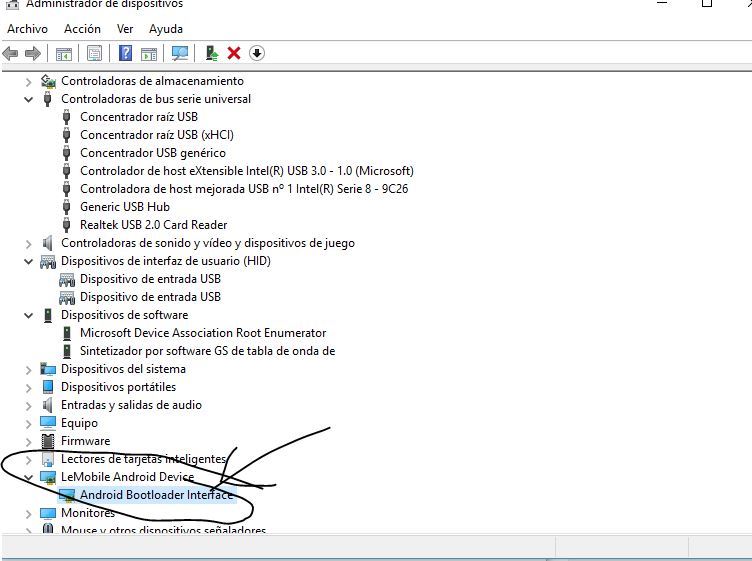Click the red X uninstall device icon

[x=234, y=53]
